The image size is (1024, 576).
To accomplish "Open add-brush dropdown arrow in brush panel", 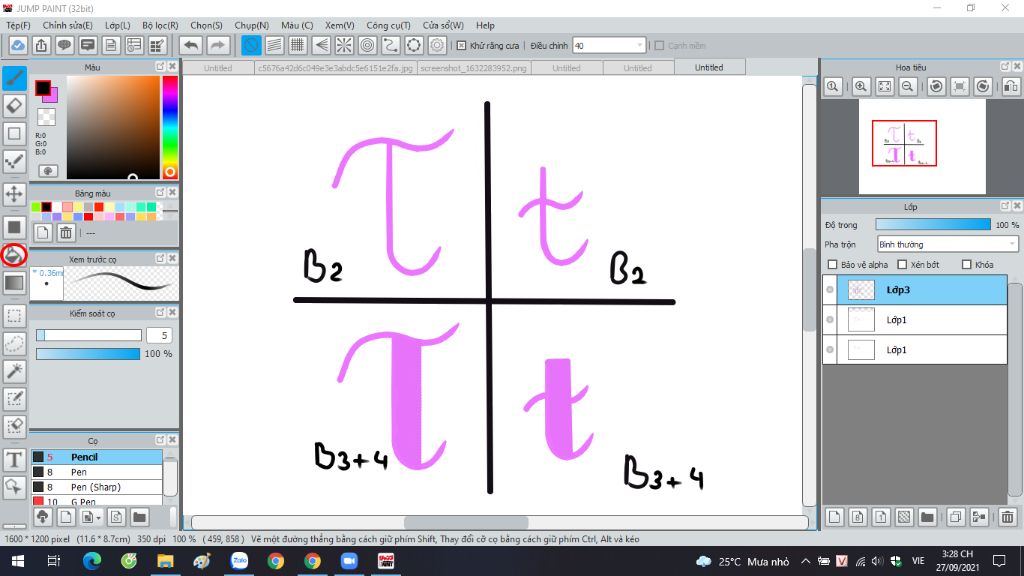I will coord(98,518).
